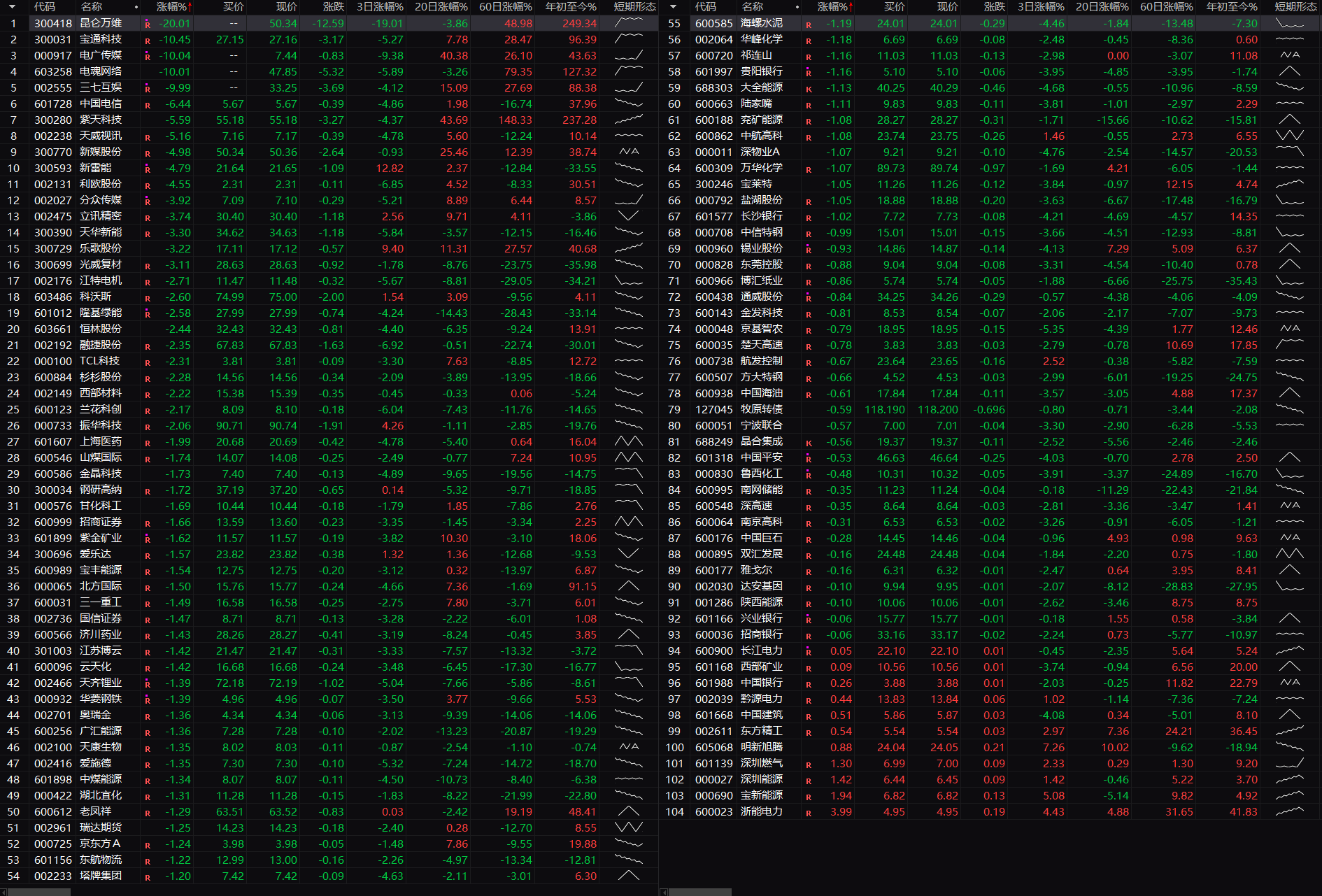Open the right list's header dropdown arrow
Screen dimensions: 1322x896
(673, 7)
